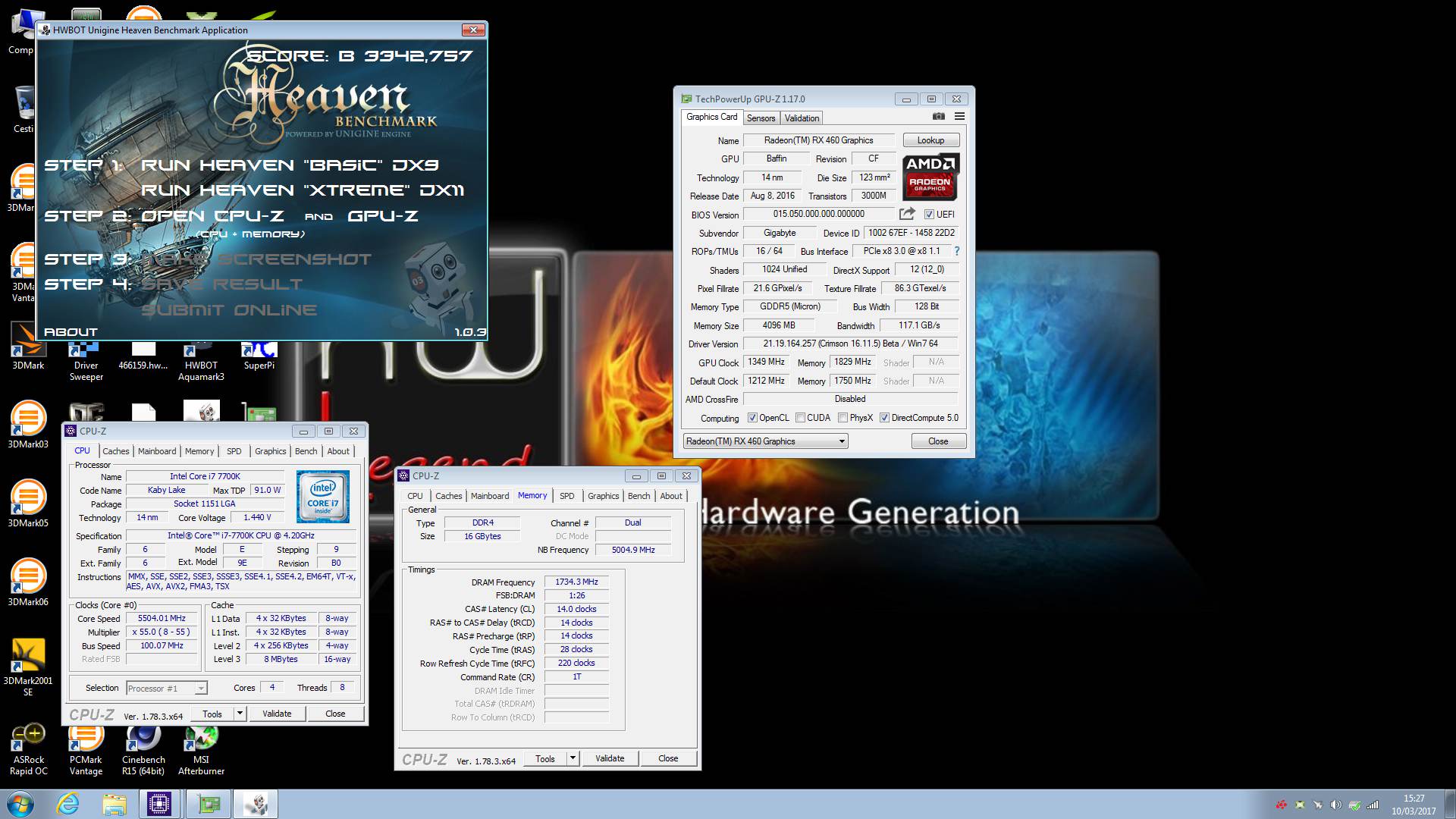
Task: Open SPD tab in CPU-Z Memory window
Action: (567, 496)
